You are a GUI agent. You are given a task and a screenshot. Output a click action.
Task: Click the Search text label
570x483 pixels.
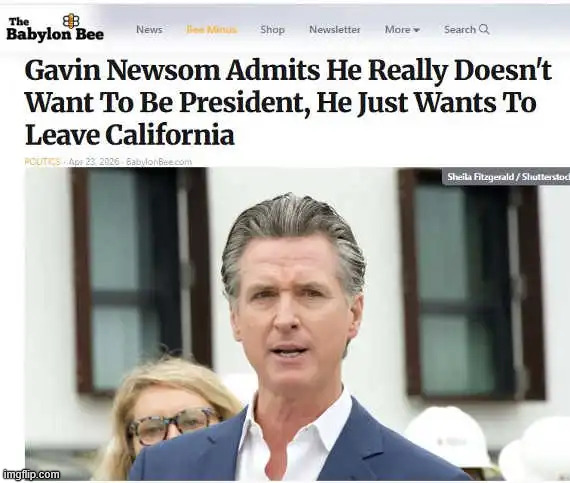(x=460, y=29)
